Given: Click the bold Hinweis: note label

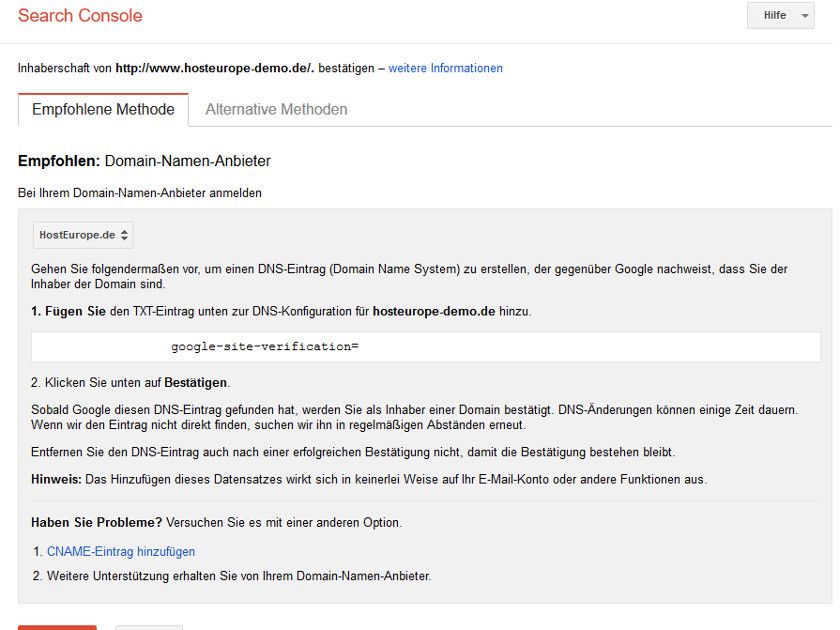Looking at the screenshot, I should click(x=56, y=479).
